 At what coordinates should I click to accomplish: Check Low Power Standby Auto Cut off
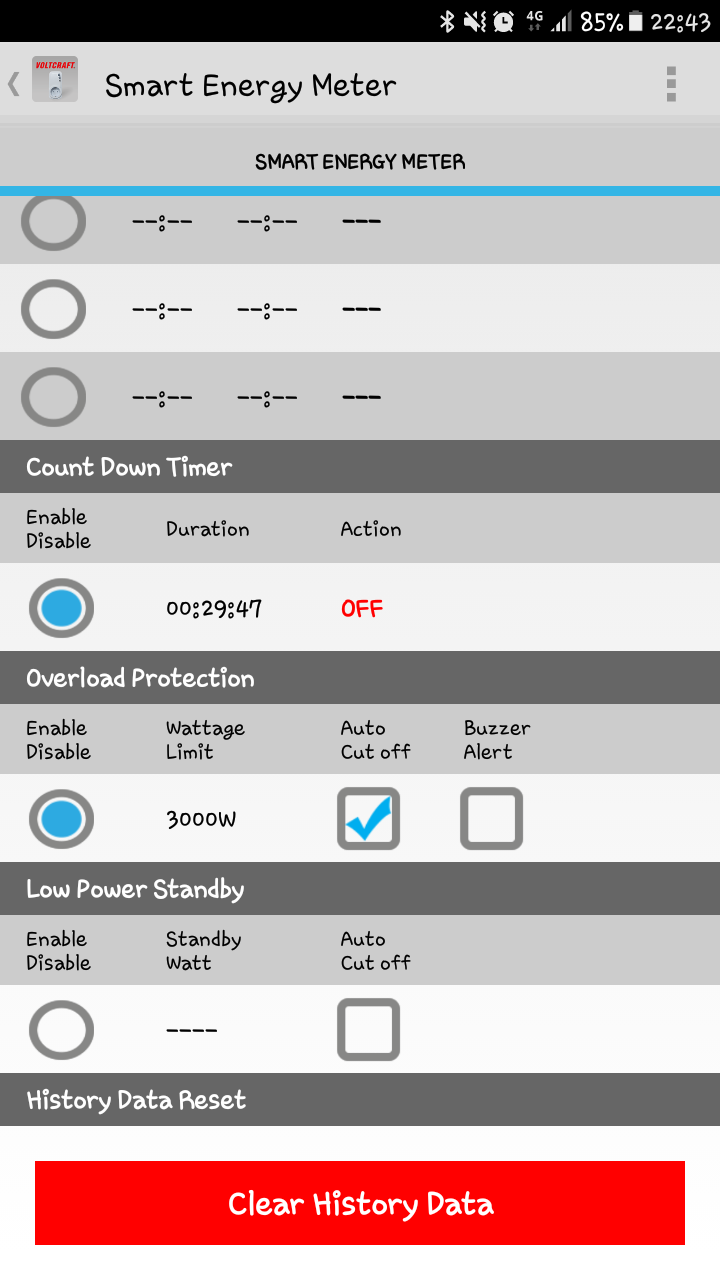tap(368, 1030)
